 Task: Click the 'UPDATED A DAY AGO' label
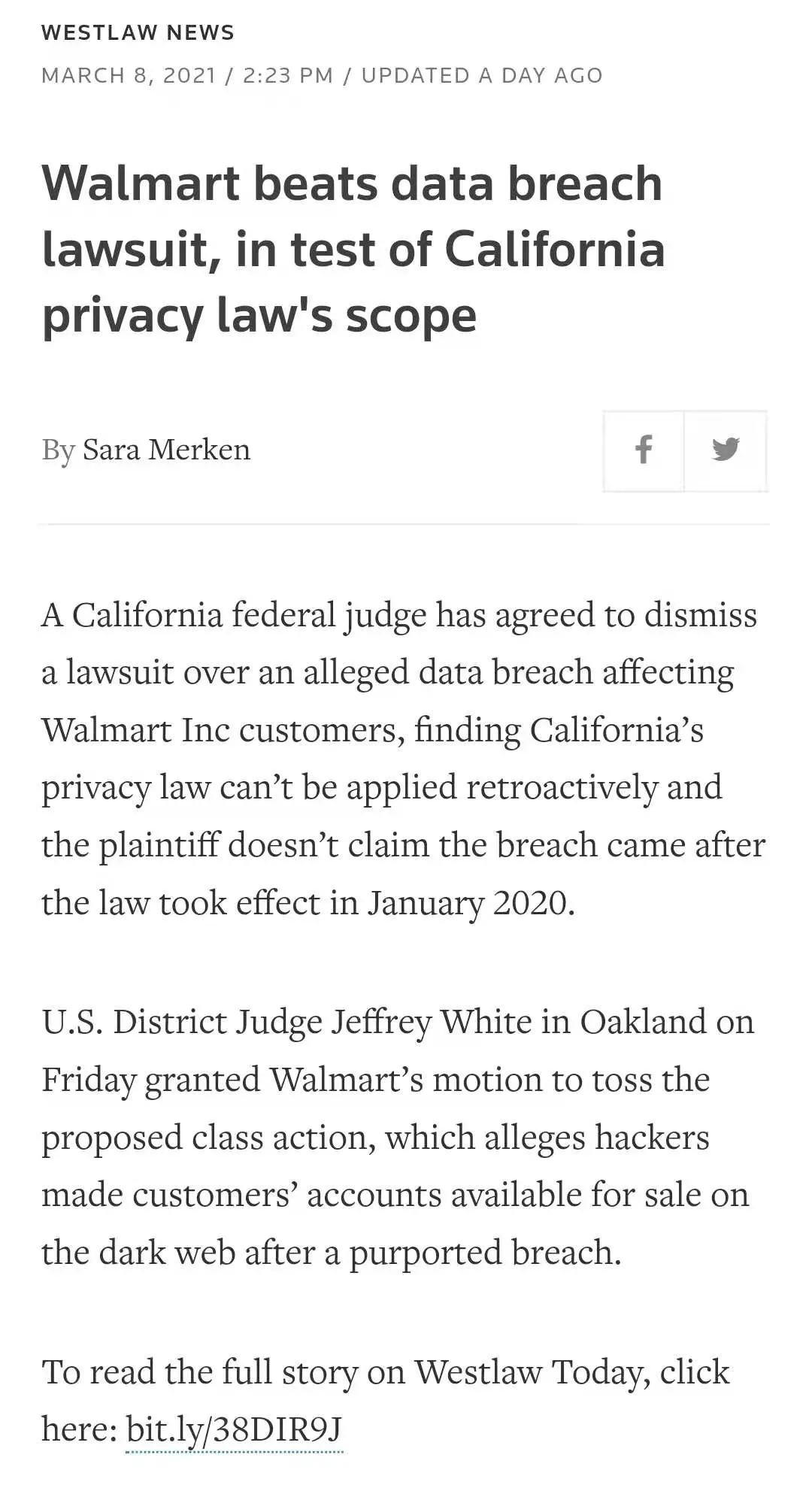(482, 75)
